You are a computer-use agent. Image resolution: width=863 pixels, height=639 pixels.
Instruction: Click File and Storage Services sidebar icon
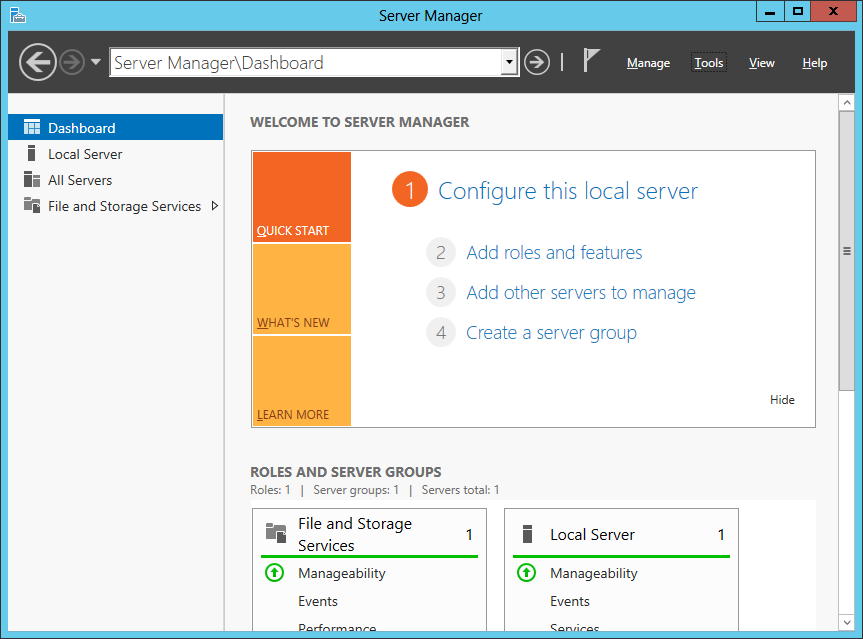(32, 206)
